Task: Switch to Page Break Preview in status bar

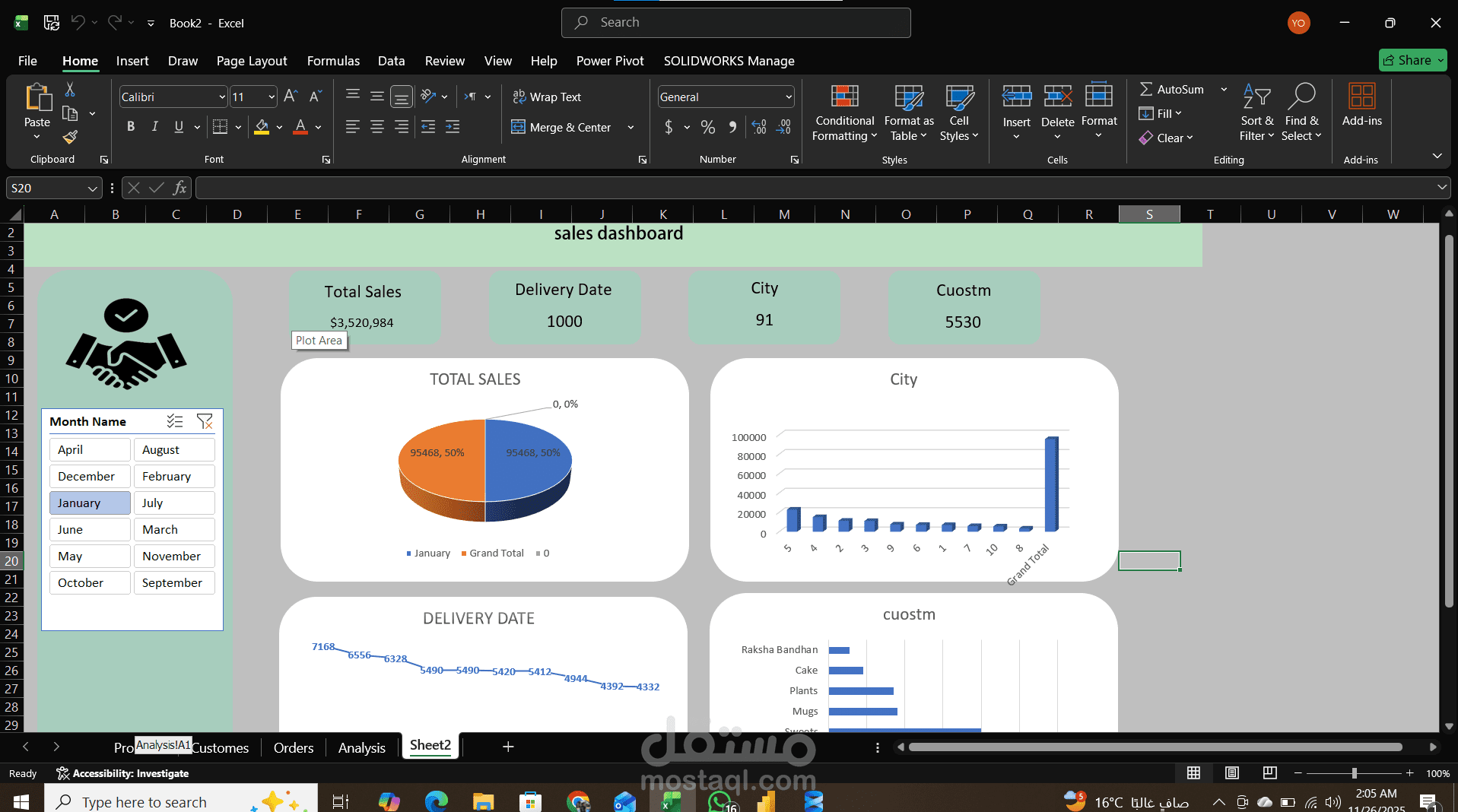Action: (1270, 773)
